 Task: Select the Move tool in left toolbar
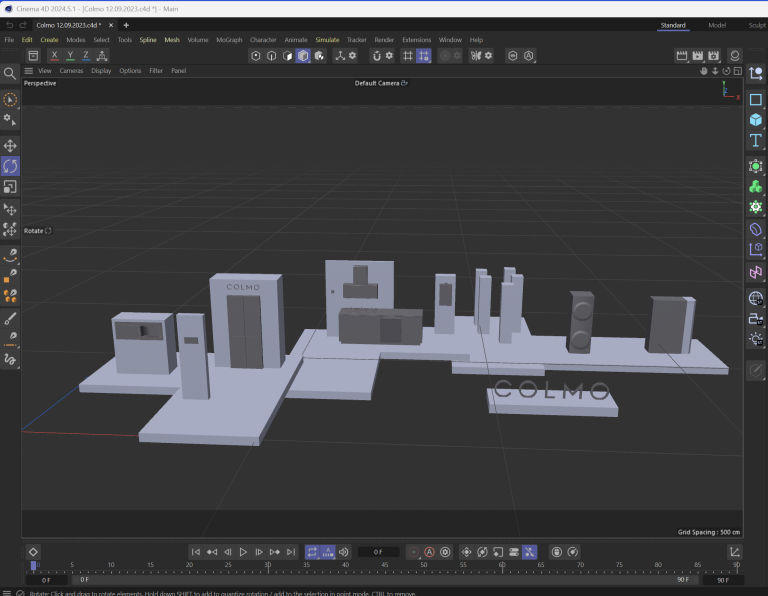[10, 146]
